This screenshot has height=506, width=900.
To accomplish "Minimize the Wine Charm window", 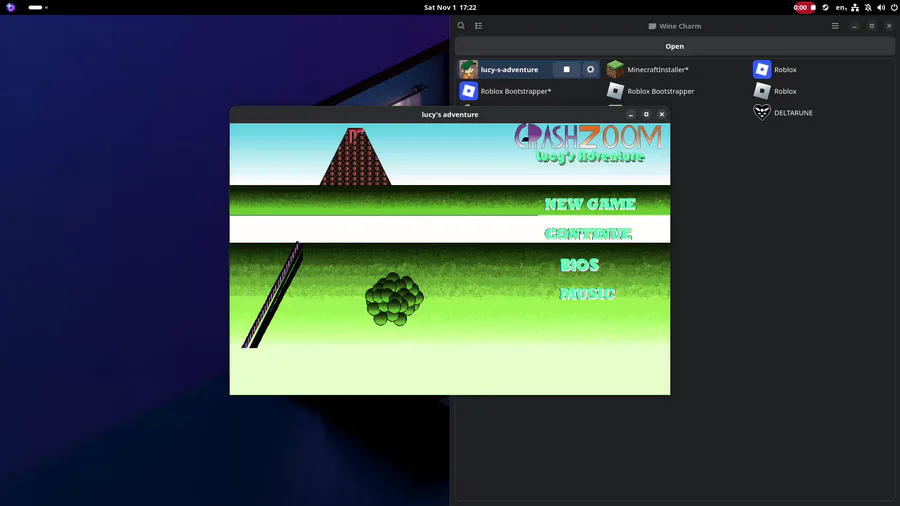I will pos(855,26).
